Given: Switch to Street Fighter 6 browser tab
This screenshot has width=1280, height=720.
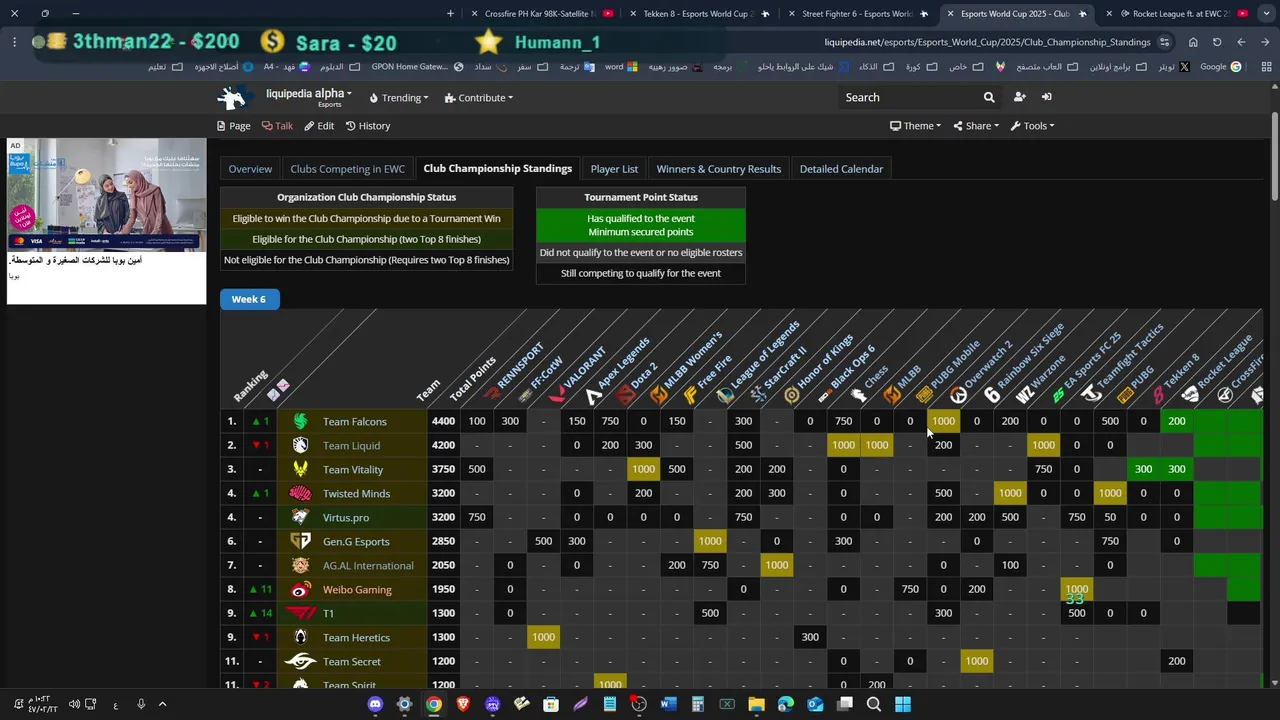Looking at the screenshot, I should pyautogui.click(x=856, y=14).
